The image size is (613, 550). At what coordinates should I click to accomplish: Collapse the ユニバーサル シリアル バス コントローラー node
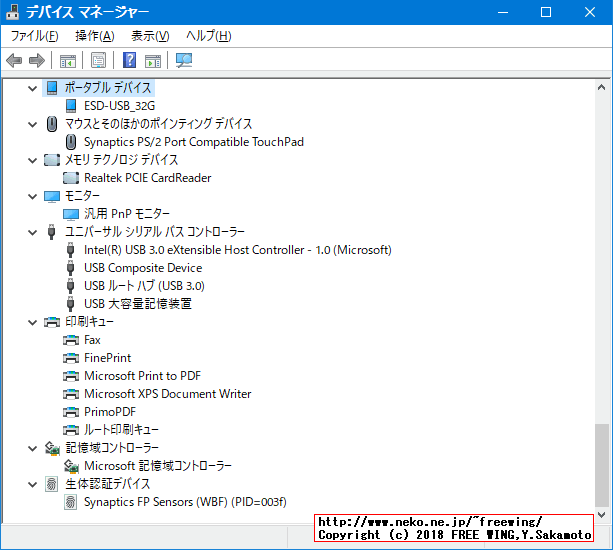pyautogui.click(x=33, y=232)
